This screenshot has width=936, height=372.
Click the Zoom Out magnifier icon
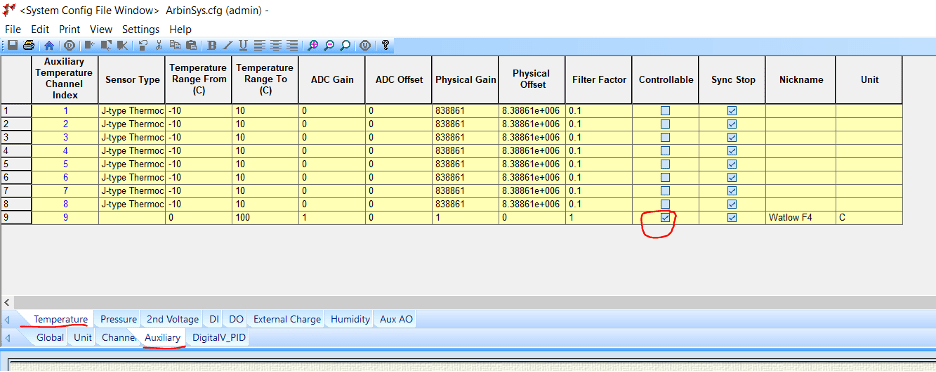[329, 45]
